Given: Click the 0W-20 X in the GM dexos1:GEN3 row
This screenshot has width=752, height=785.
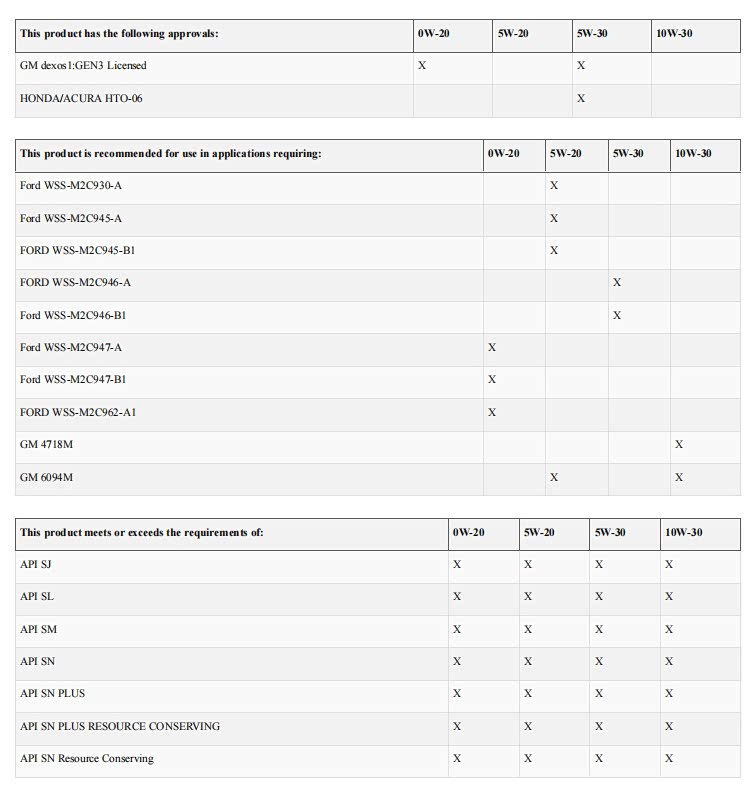Looking at the screenshot, I should (x=422, y=66).
